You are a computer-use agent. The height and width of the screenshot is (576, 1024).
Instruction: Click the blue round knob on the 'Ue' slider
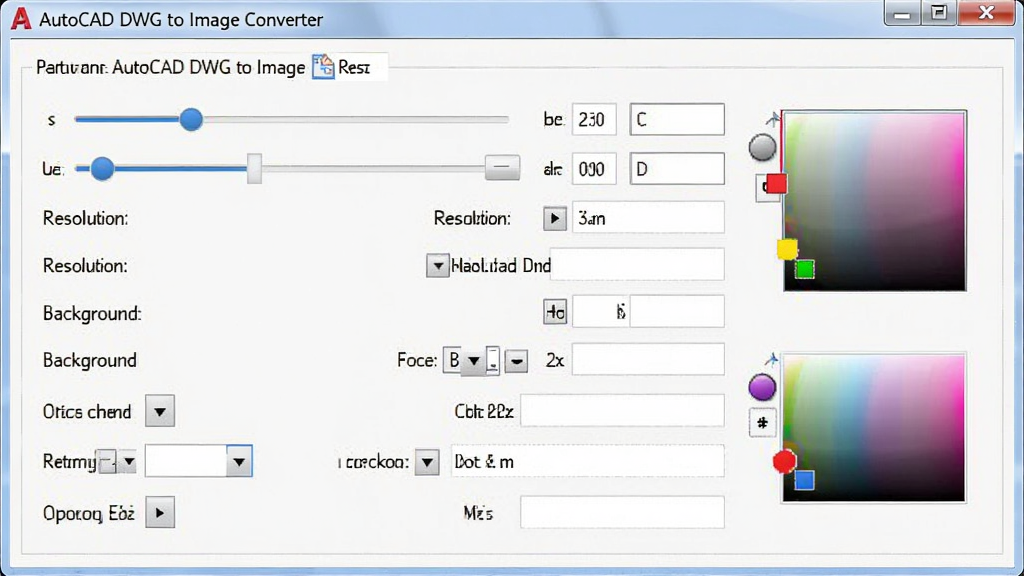pos(102,168)
